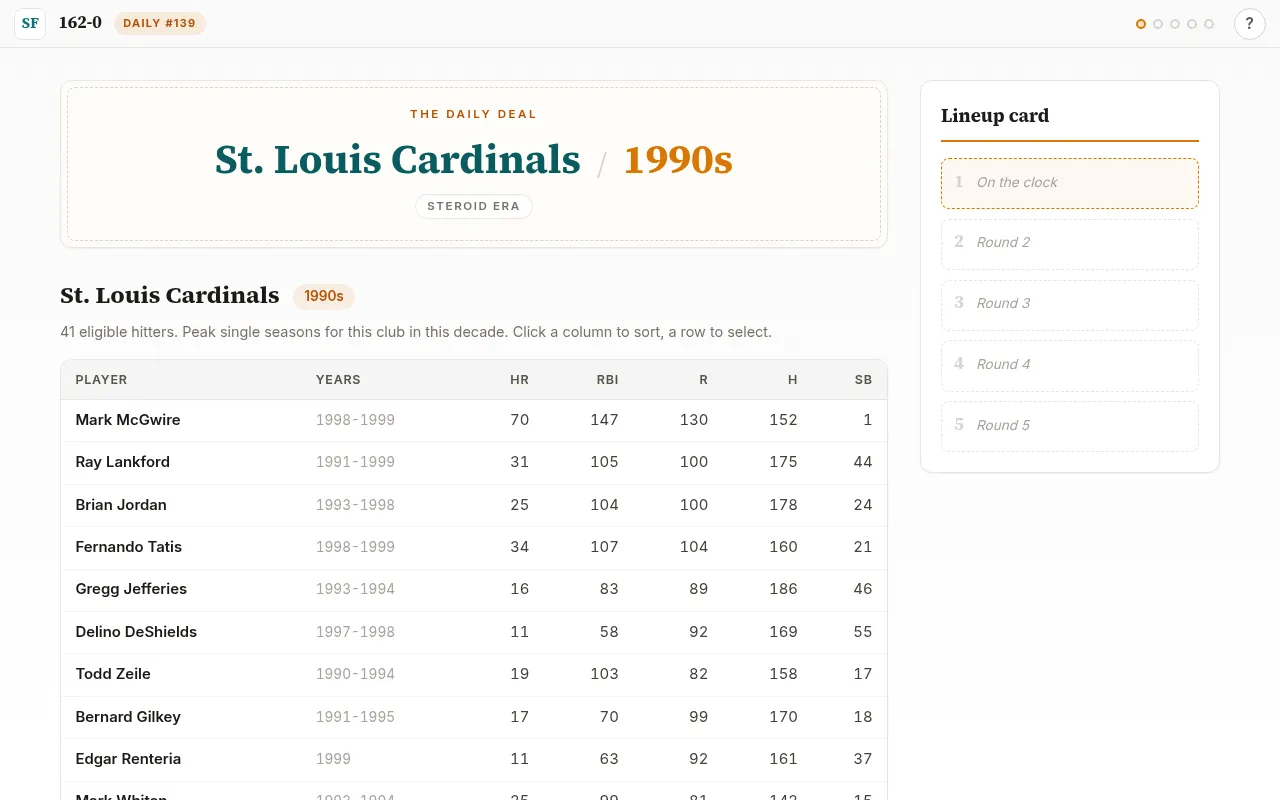Sort table by R column

[x=704, y=380]
